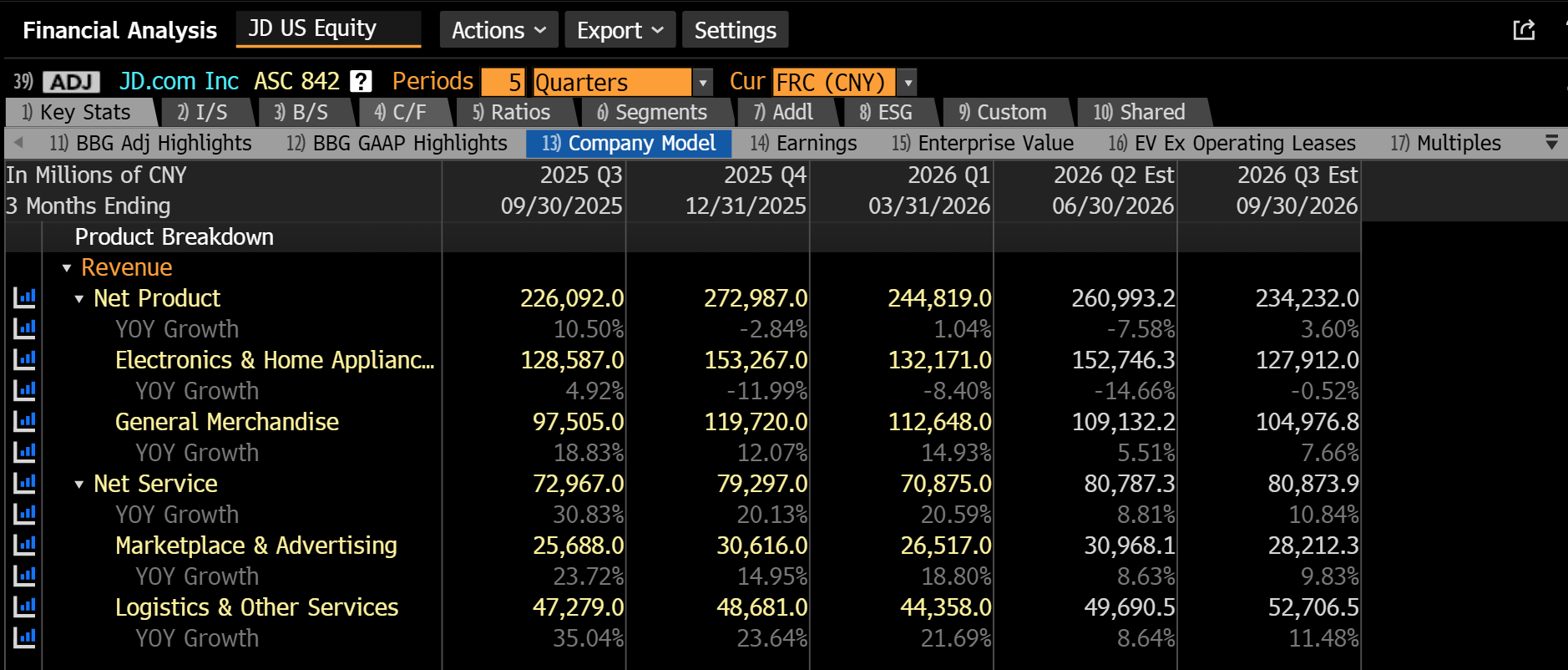Viewport: 1568px width, 670px height.
Task: Open chart icon for General Merchandise row
Action: (24, 421)
